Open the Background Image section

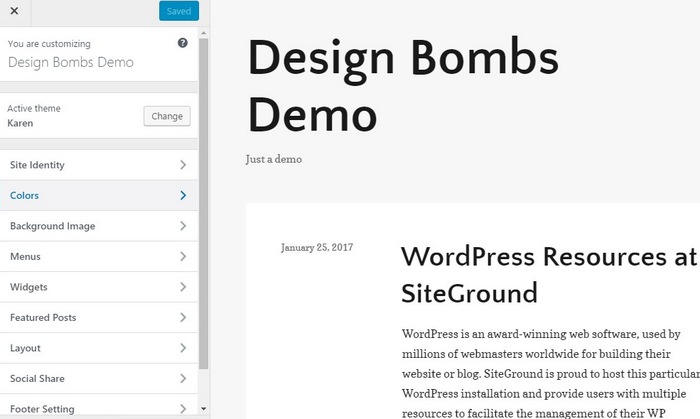[99, 226]
